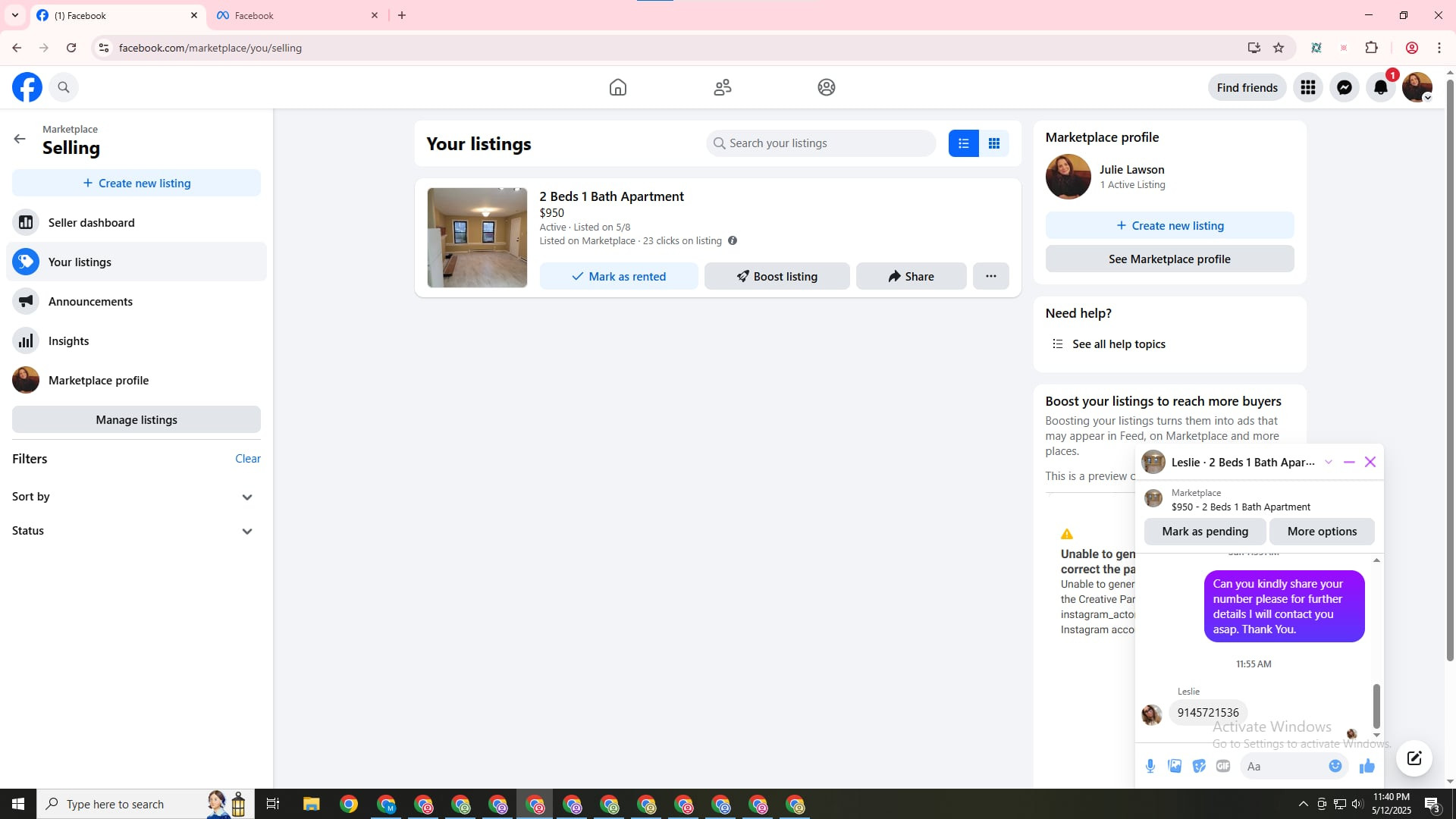The height and width of the screenshot is (819, 1456).
Task: View site information icon in address bar
Action: [x=104, y=48]
